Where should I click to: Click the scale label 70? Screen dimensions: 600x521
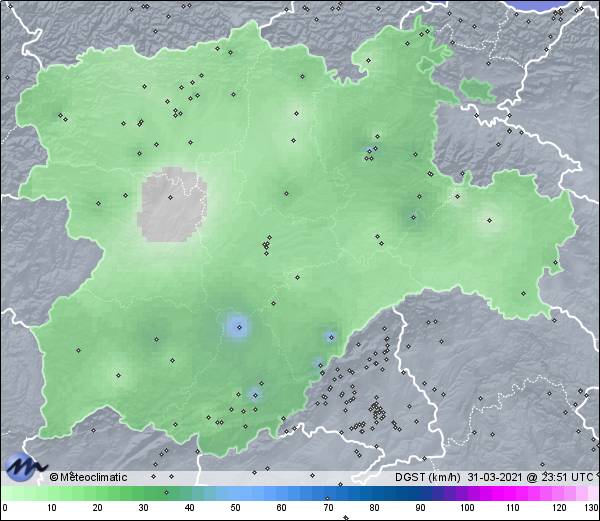coord(328,508)
